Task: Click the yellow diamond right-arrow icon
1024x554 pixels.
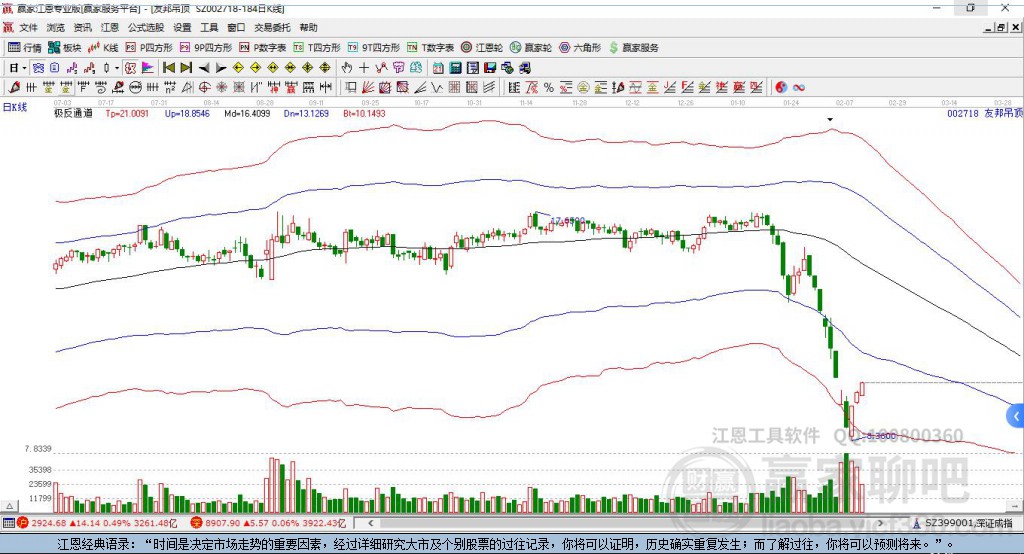Action: click(x=255, y=68)
